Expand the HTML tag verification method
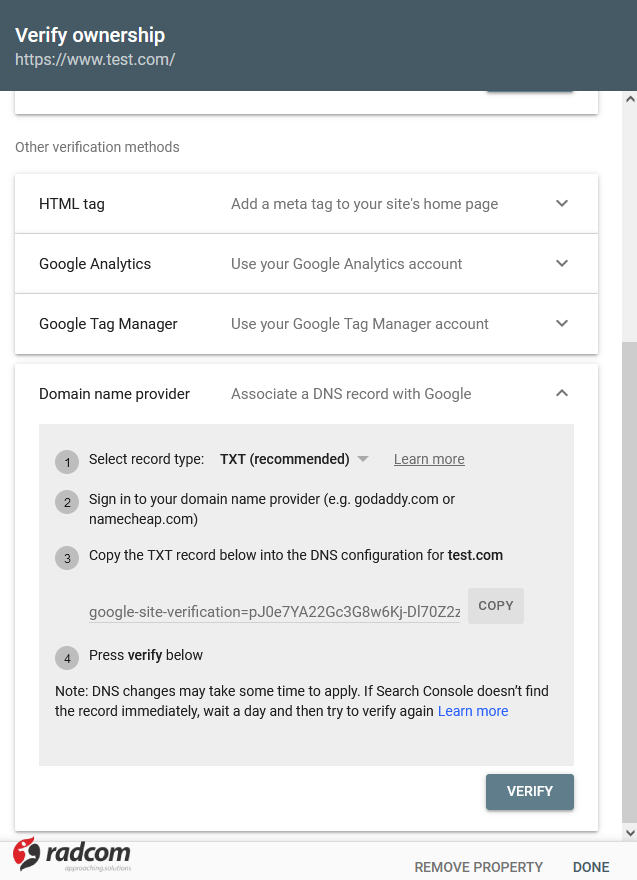 coord(562,204)
